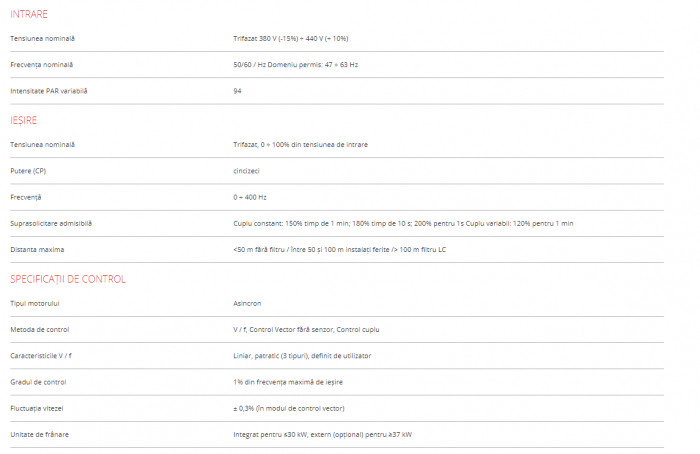Click the Metoda de control label

pyautogui.click(x=40, y=329)
